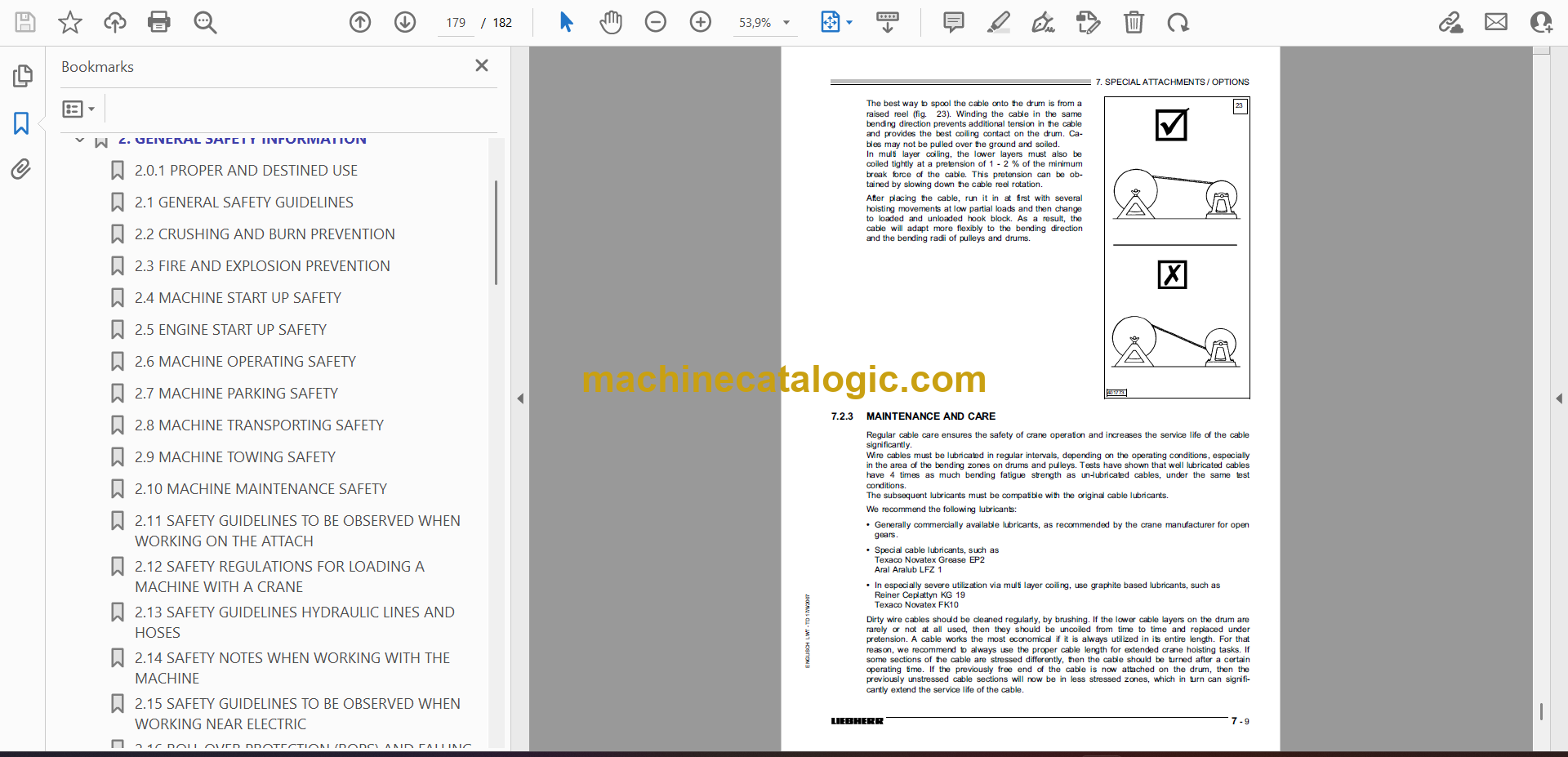
Task: Click the bookmarks panel scrollbar thumb
Action: 496,233
